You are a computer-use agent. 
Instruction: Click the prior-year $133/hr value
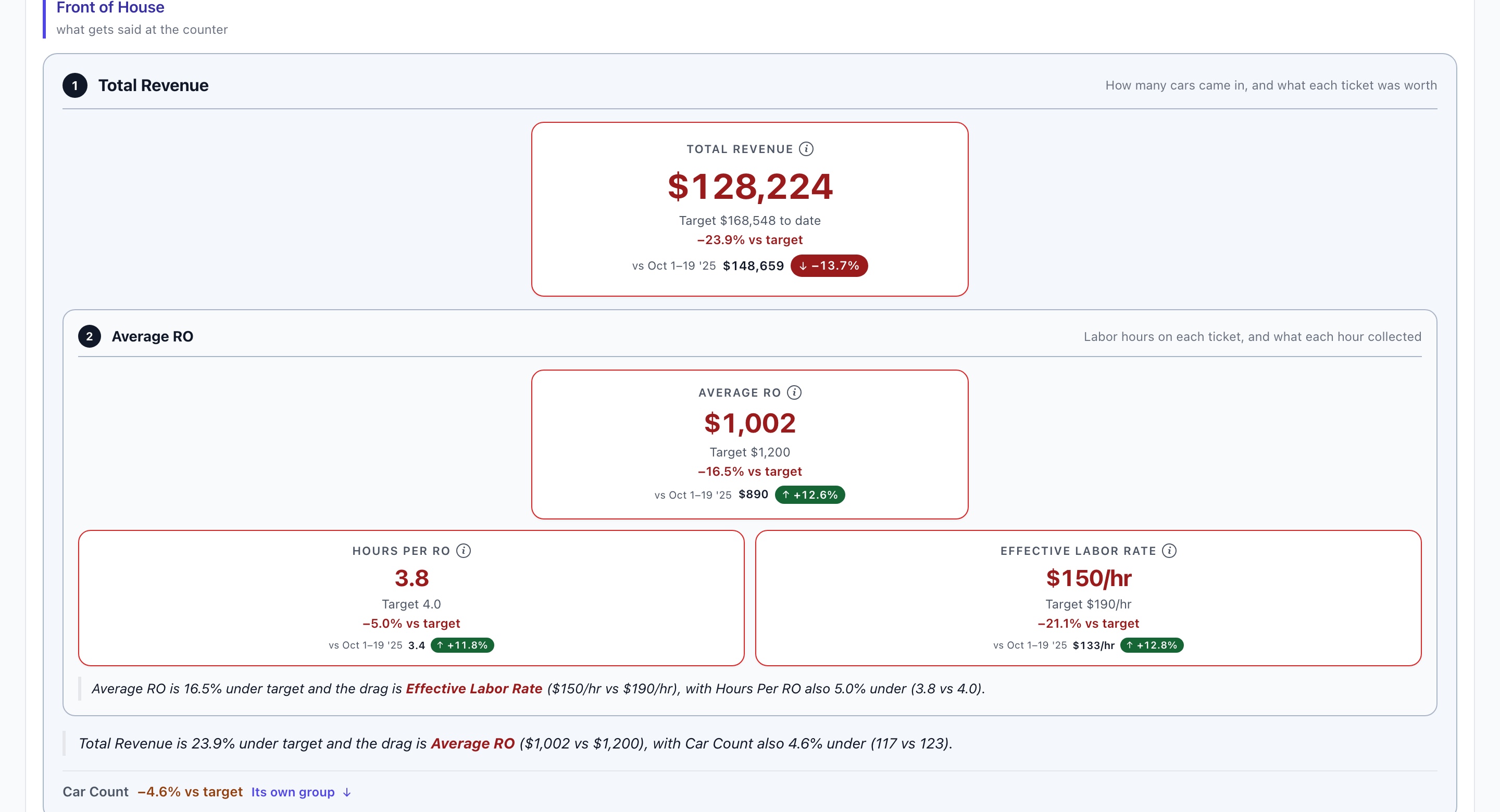[1094, 645]
